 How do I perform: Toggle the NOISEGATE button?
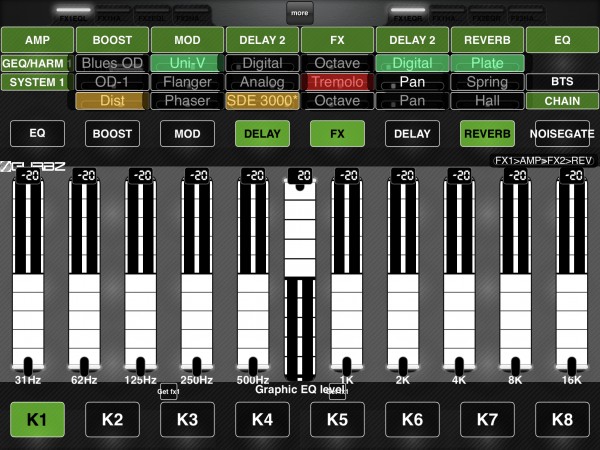point(562,134)
